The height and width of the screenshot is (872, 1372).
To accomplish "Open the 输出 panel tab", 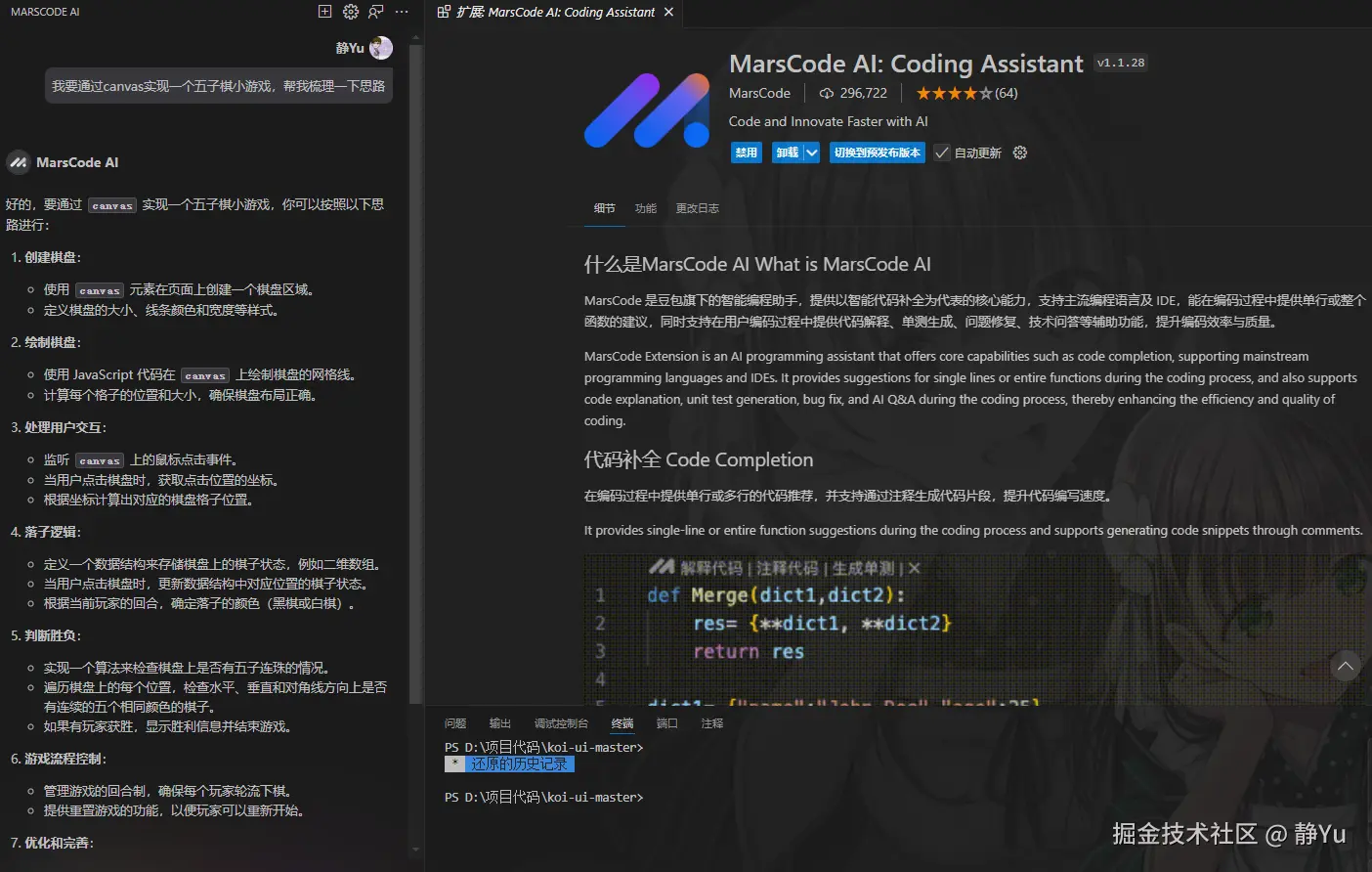I will coord(500,723).
